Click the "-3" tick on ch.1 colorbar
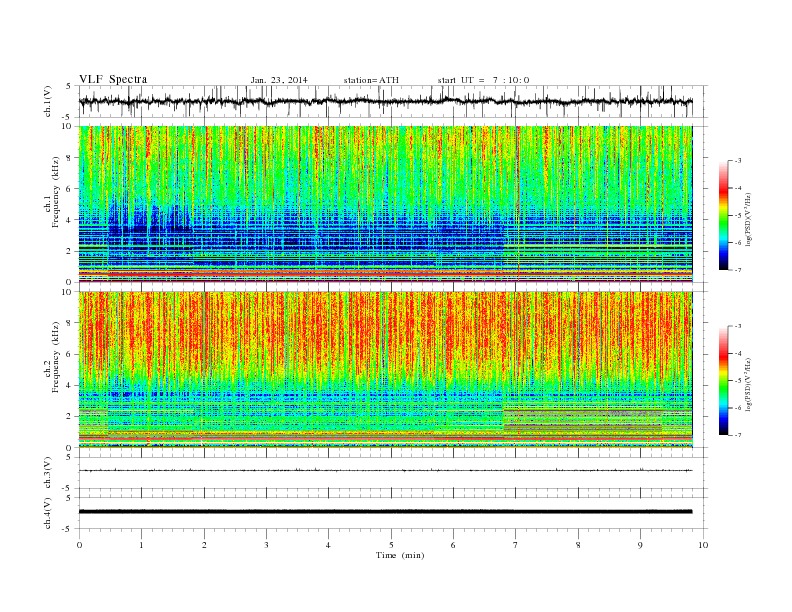792x612 pixels. (x=738, y=161)
